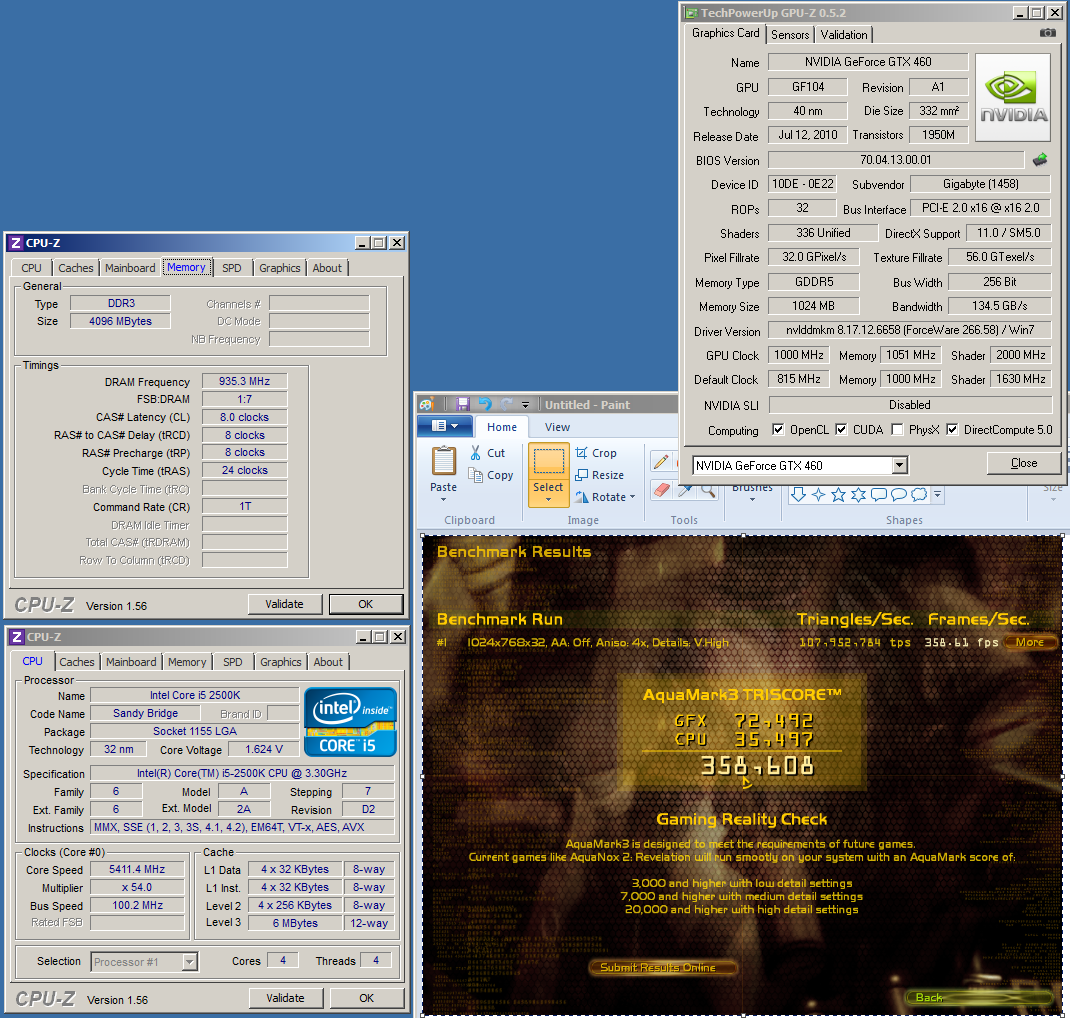This screenshot has height=1018, width=1070.
Task: Click Validate in the lower CPU-Z CPU window
Action: (285, 998)
